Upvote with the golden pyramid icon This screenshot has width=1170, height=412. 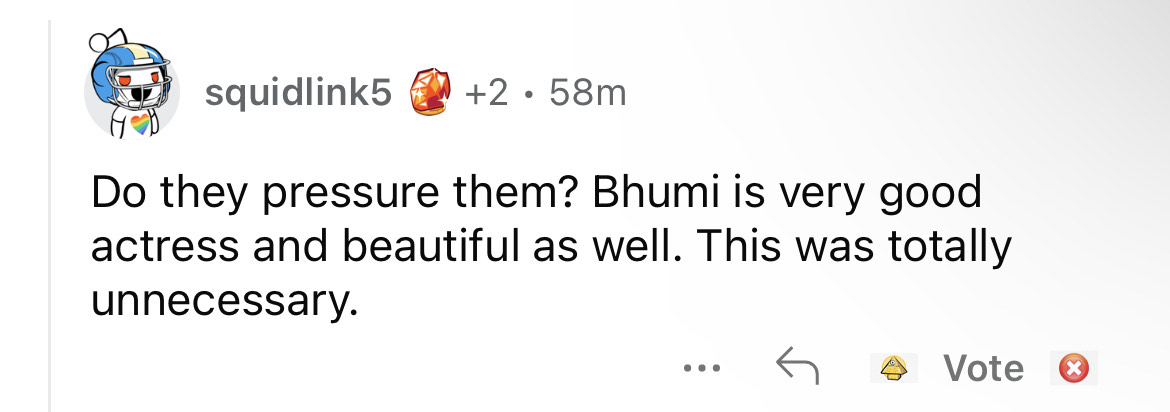click(893, 368)
